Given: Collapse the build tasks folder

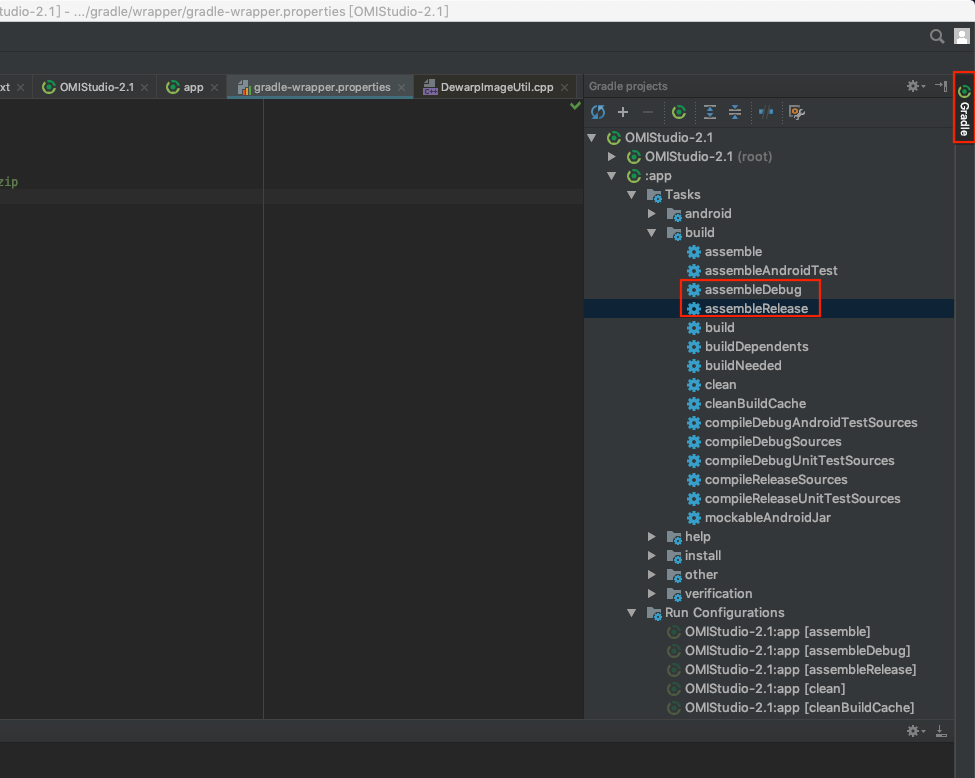Looking at the screenshot, I should [x=652, y=233].
